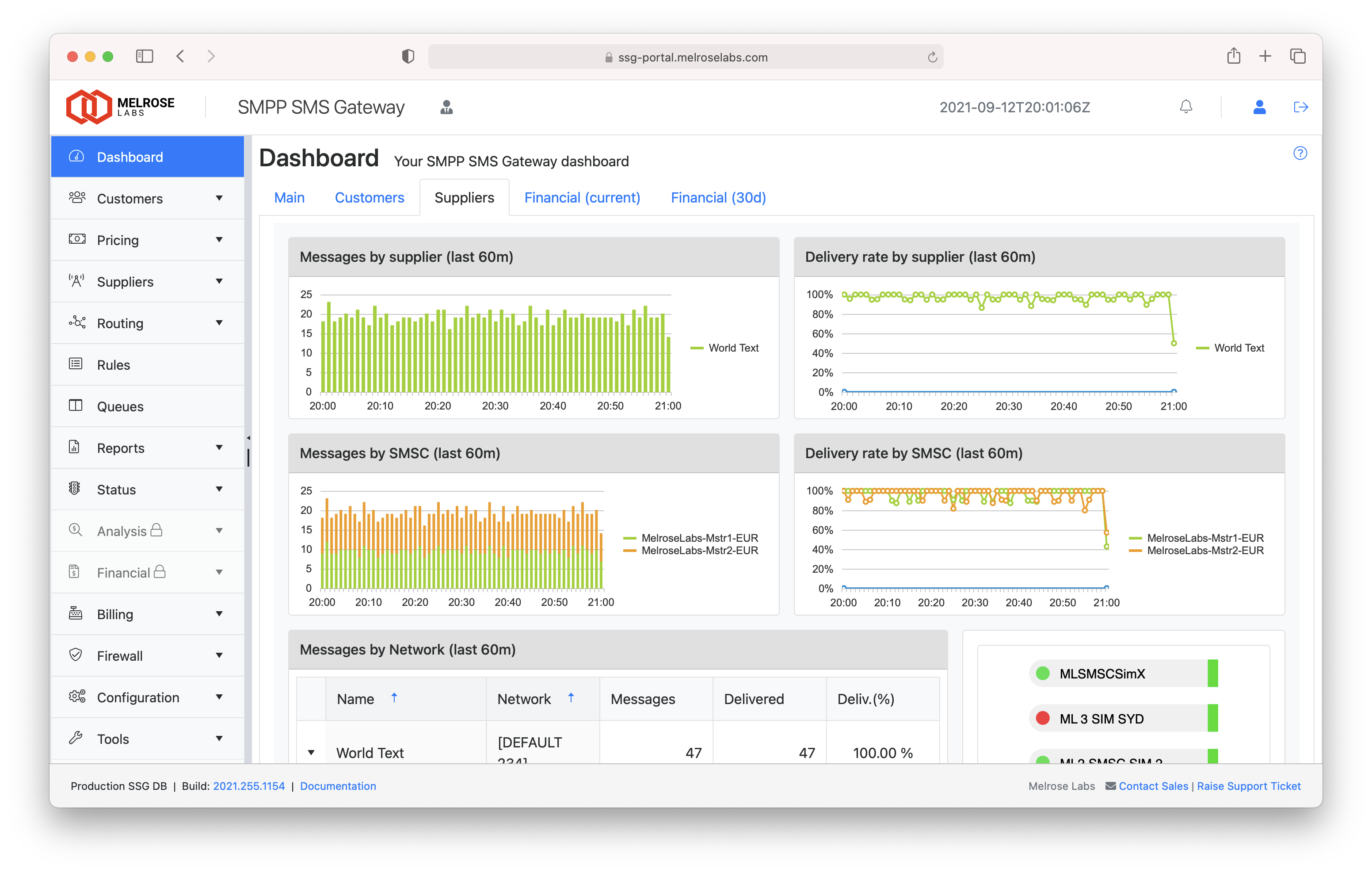Open Rules in the sidebar
1372x873 pixels.
pyautogui.click(x=114, y=364)
